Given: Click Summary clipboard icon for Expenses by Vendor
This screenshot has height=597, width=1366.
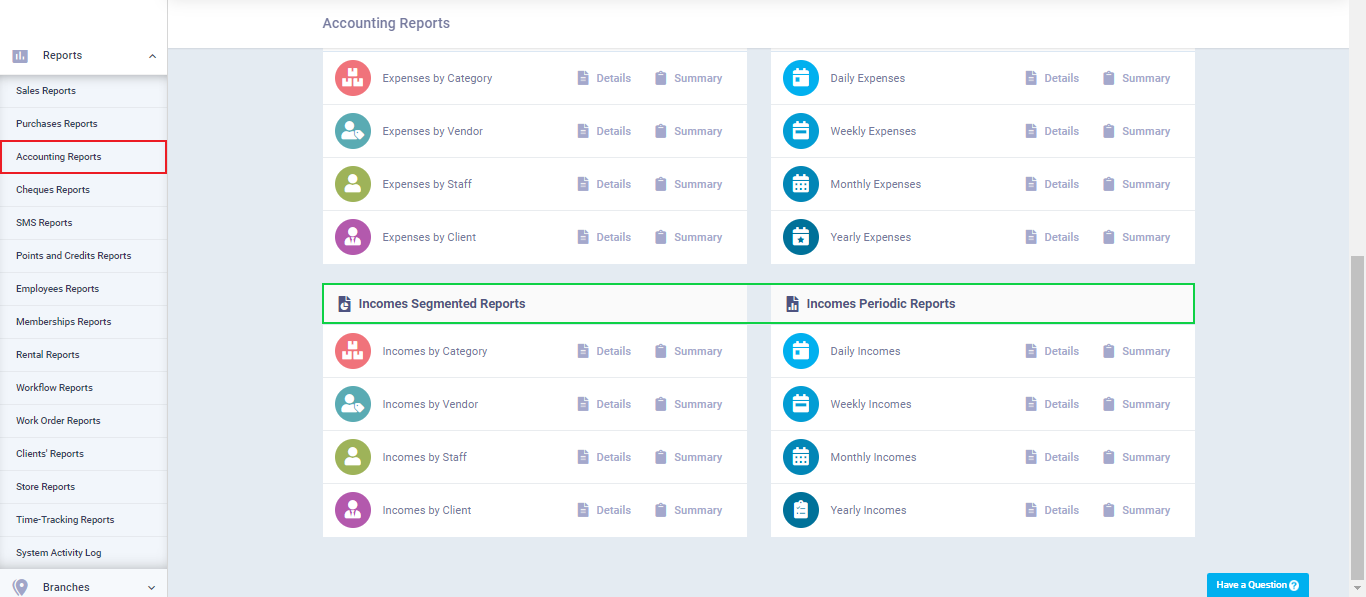Looking at the screenshot, I should pos(660,131).
